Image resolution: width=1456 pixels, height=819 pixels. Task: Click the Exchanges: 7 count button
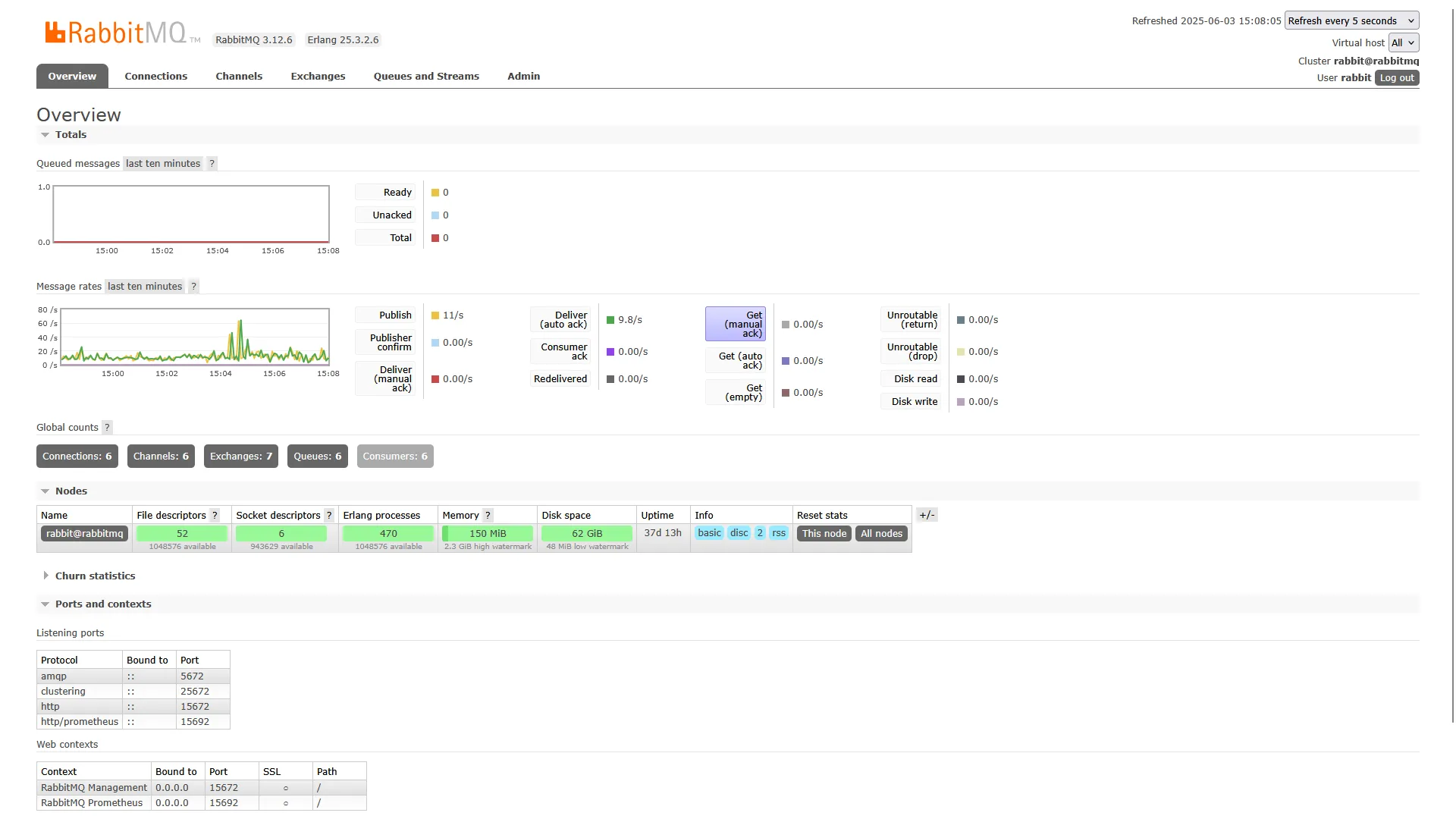(x=241, y=457)
